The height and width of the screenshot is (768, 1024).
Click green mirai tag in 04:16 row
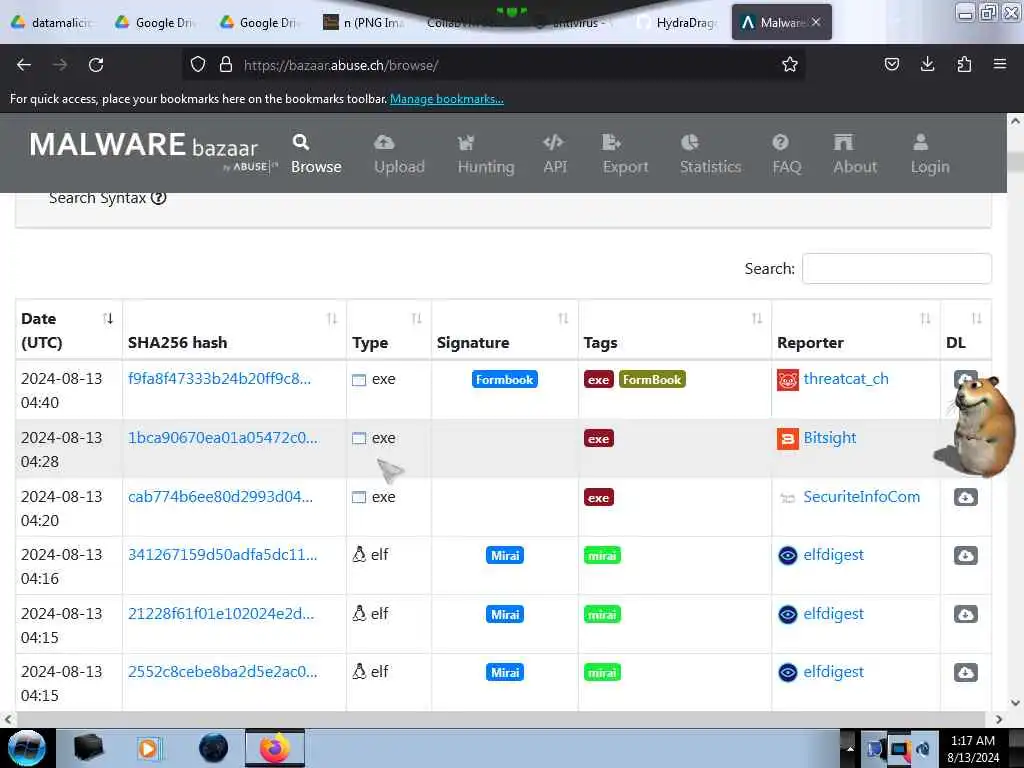pos(602,556)
